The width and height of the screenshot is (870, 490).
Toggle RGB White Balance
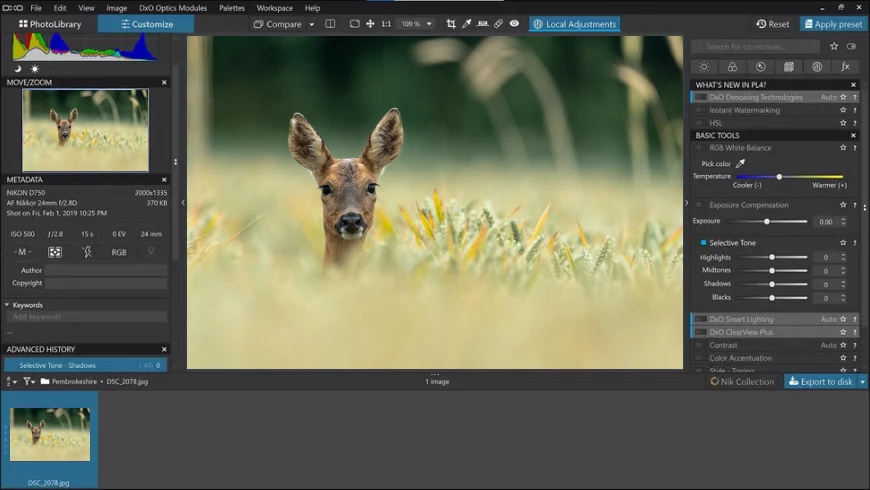[701, 148]
